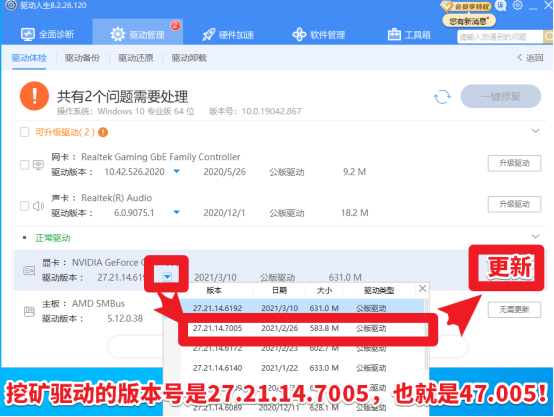The height and width of the screenshot is (417, 554).
Task: Click the orange warning icon next to 可升级驱动
Action: 103,132
